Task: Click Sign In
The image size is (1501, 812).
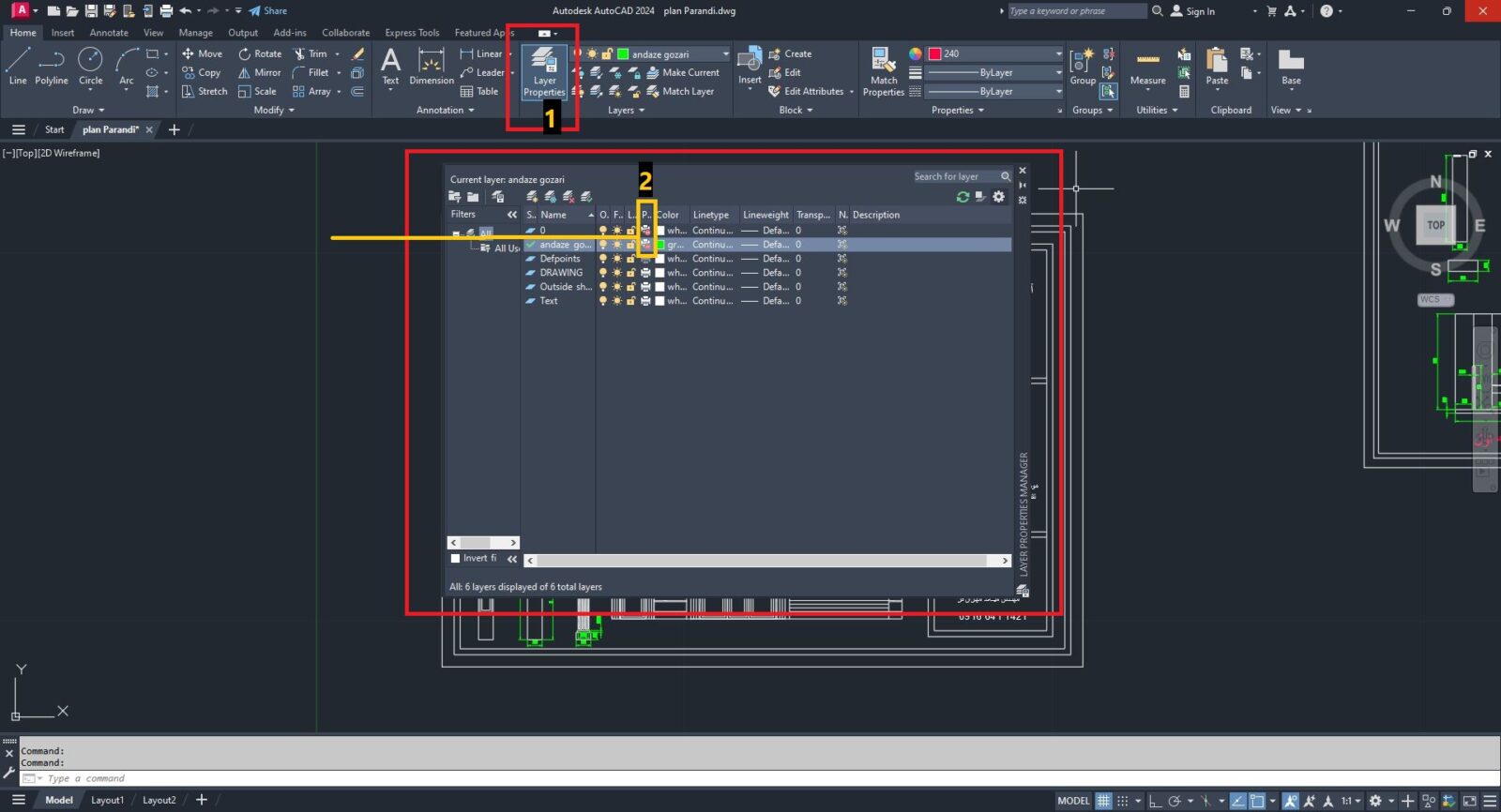Action: click(x=1192, y=11)
